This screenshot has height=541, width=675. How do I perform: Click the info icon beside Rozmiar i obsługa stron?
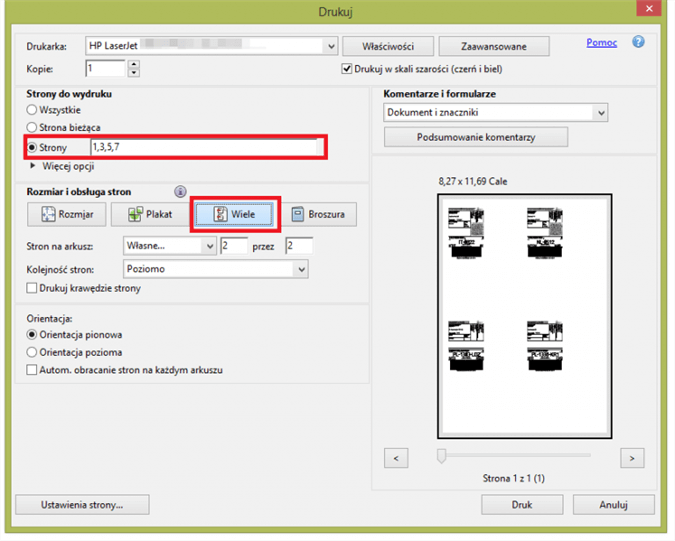[x=180, y=191]
